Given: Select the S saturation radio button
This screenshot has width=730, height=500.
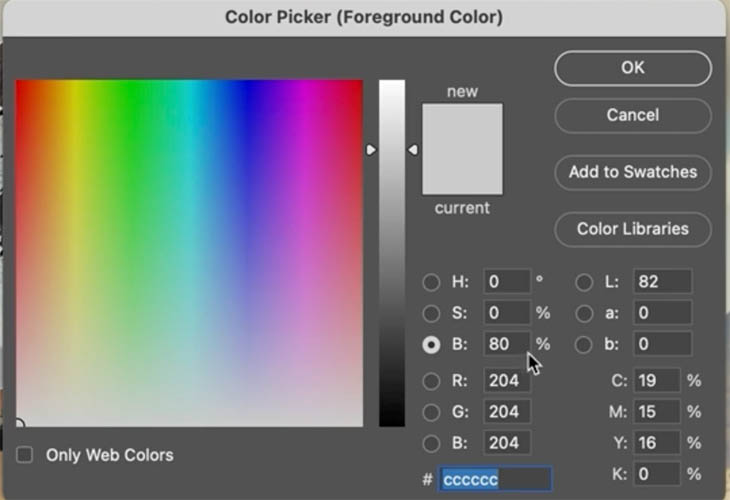Looking at the screenshot, I should (431, 313).
